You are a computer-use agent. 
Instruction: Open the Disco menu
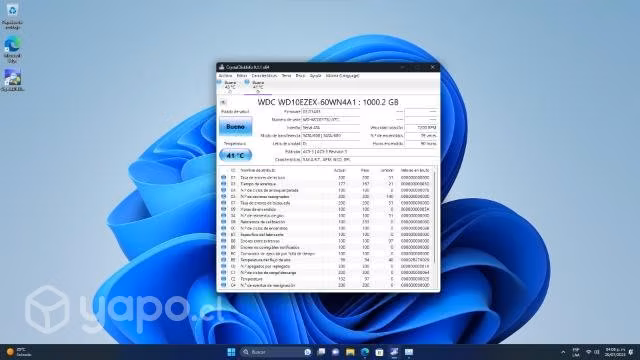tap(300, 76)
